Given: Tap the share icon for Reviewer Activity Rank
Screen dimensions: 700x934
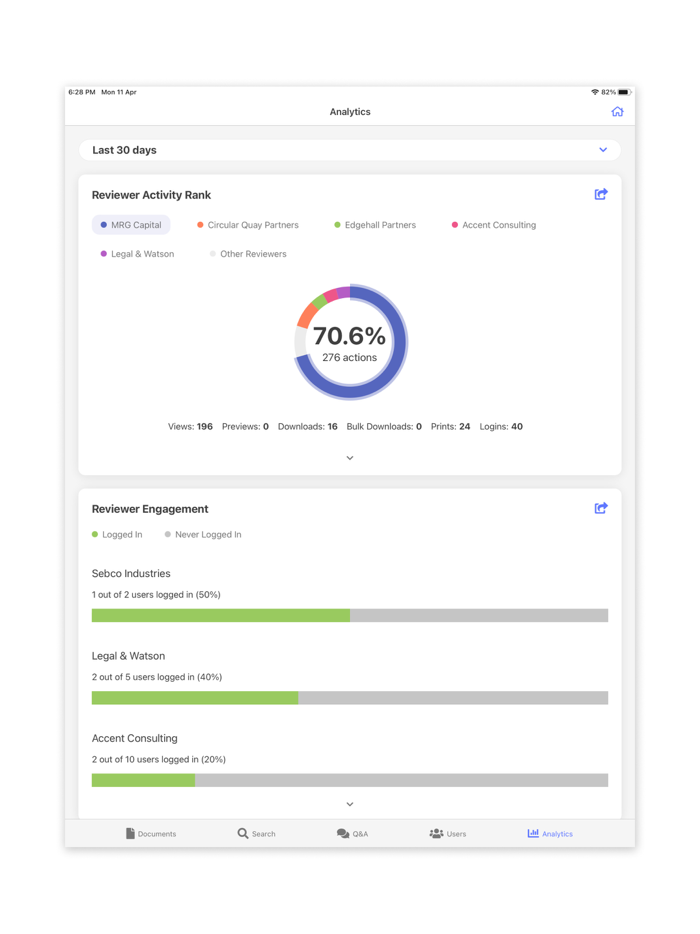Looking at the screenshot, I should (601, 195).
